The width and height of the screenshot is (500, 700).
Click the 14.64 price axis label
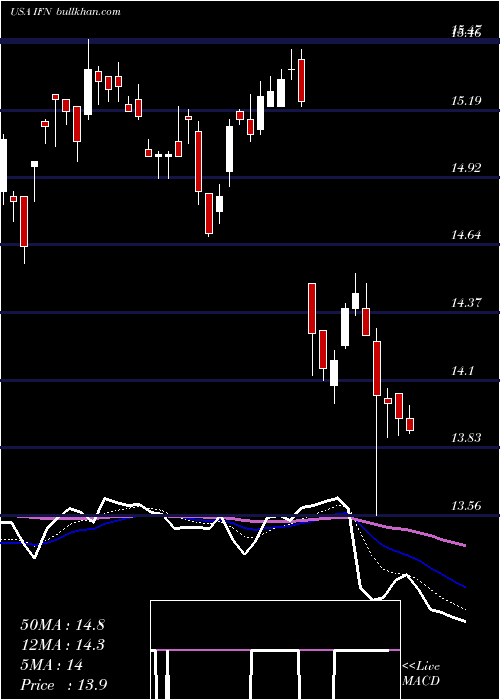click(466, 235)
